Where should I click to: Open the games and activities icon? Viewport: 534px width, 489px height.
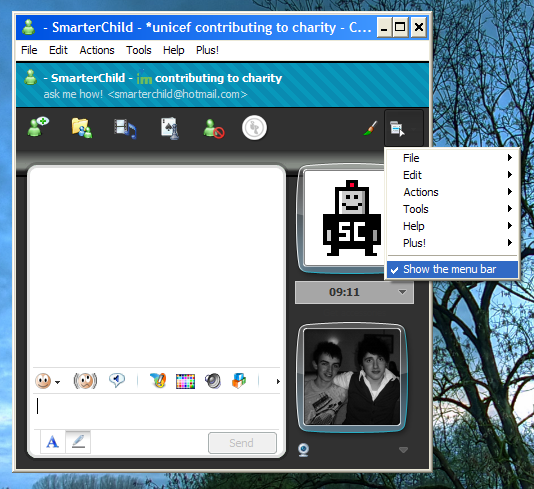click(x=170, y=128)
